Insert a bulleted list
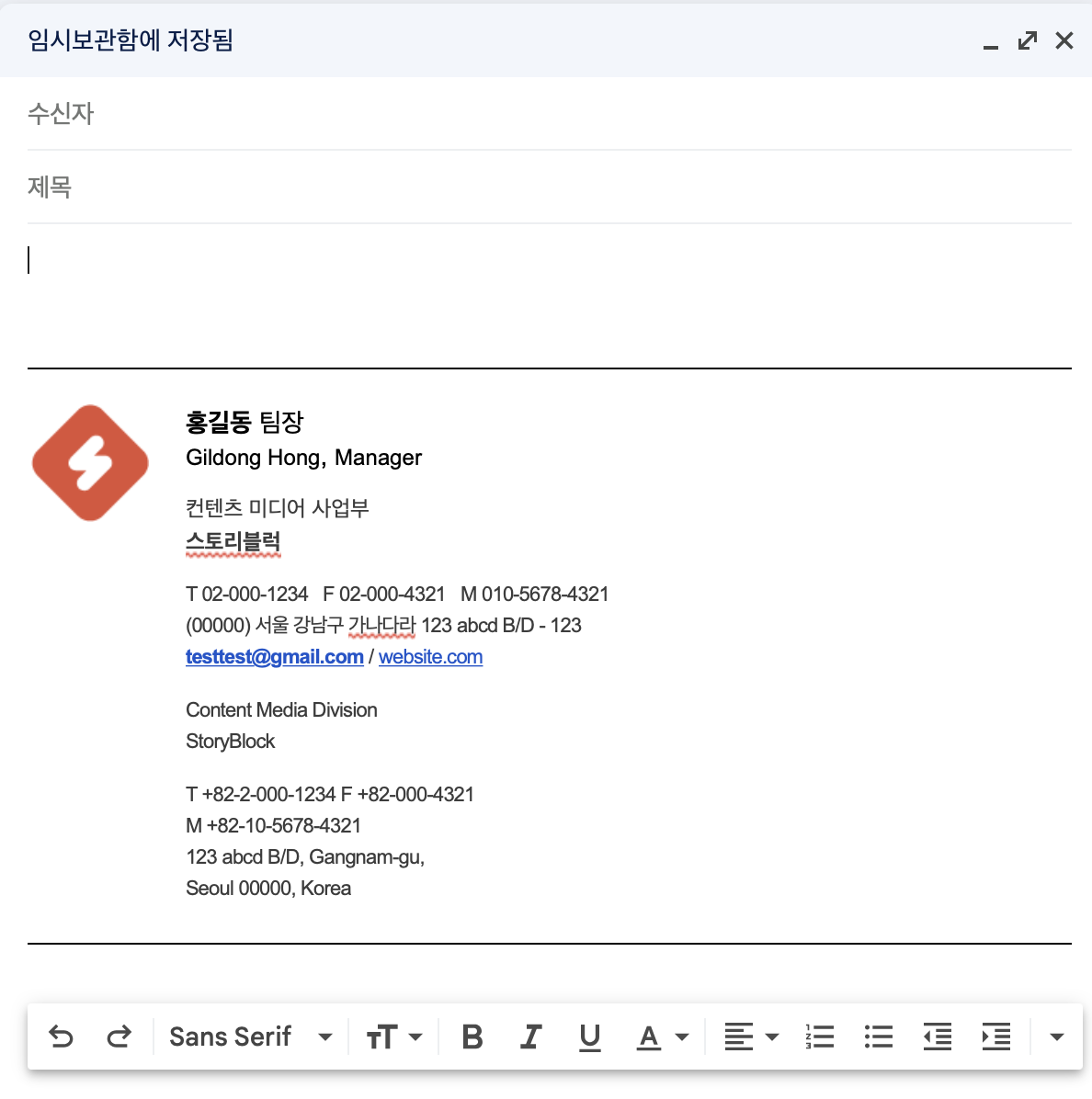Viewport: 1092px width, 1099px height. click(x=878, y=1036)
